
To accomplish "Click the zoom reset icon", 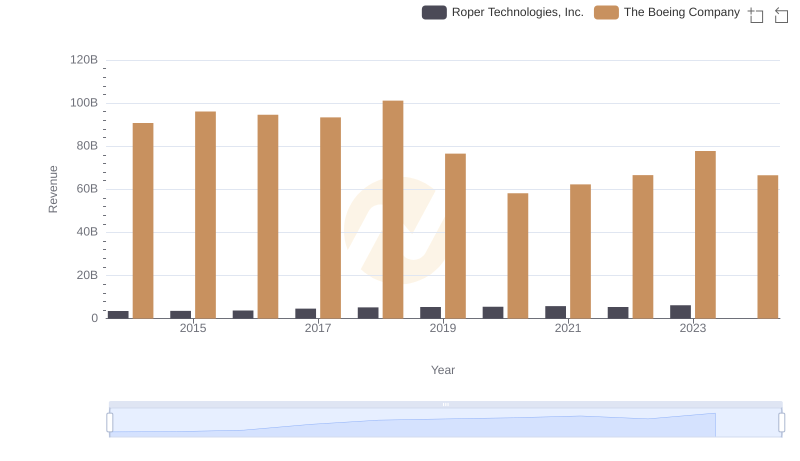I will coord(781,15).
